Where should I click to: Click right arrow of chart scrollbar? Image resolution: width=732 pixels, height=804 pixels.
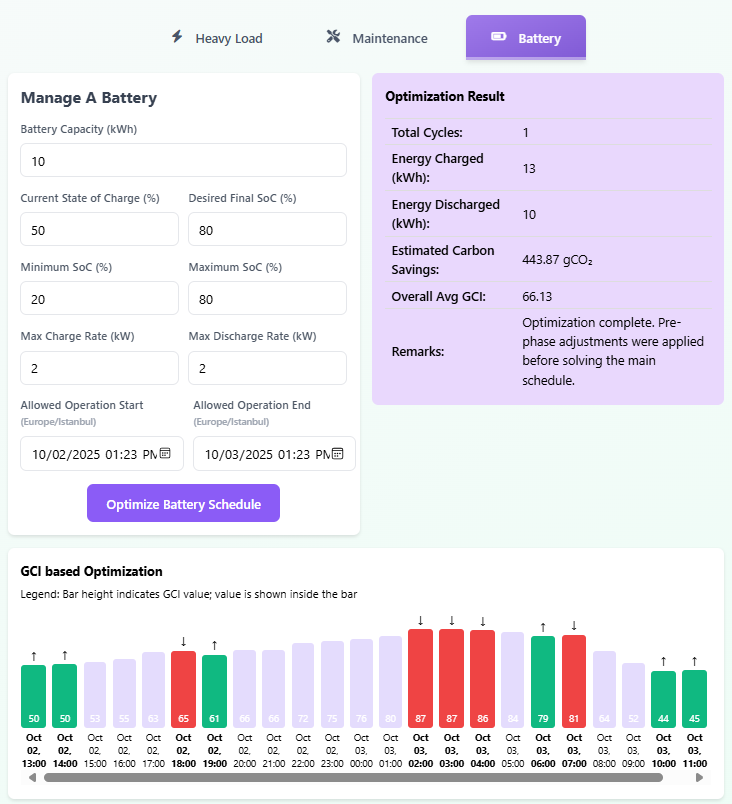pyautogui.click(x=700, y=777)
